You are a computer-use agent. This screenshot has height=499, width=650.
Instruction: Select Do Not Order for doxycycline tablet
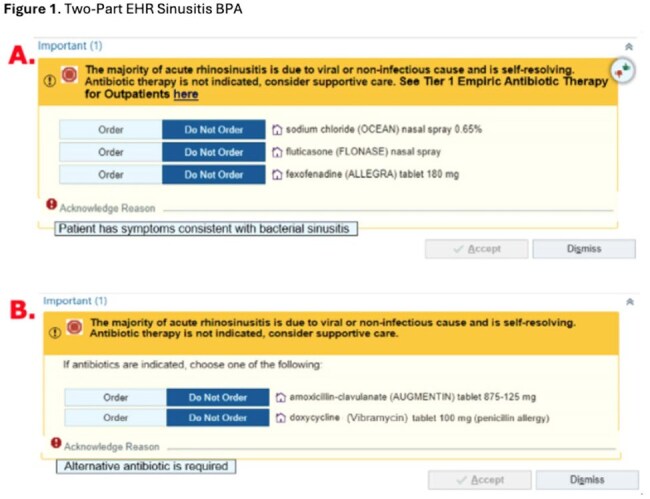click(x=218, y=418)
